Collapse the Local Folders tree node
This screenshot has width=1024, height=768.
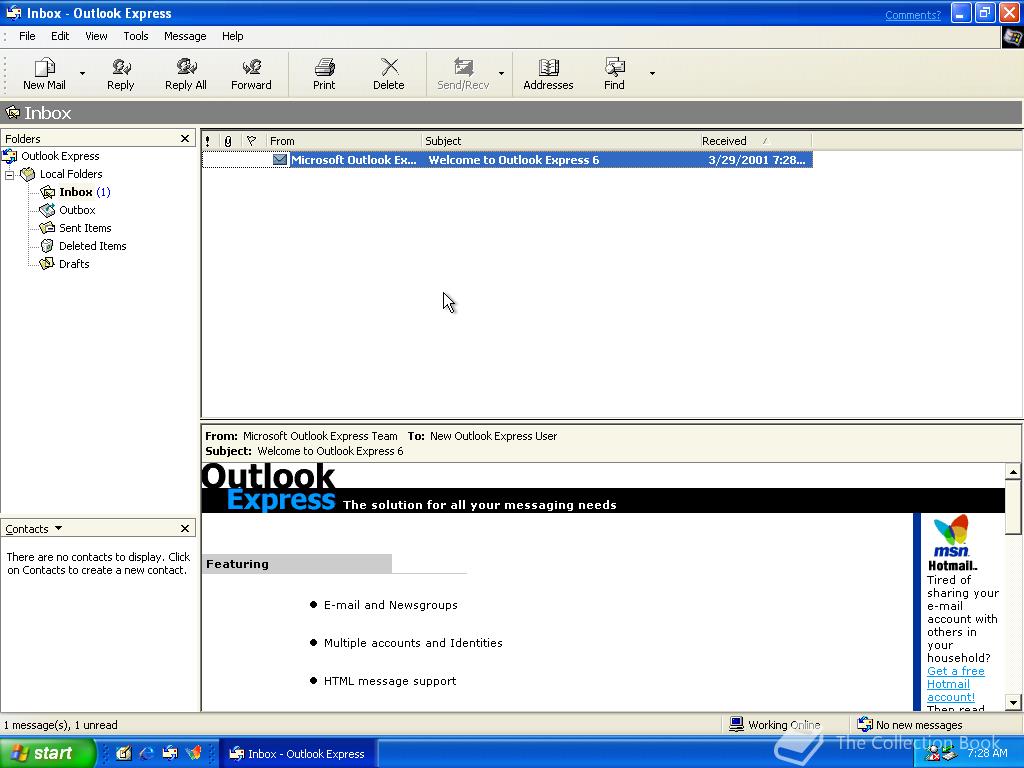coord(9,174)
